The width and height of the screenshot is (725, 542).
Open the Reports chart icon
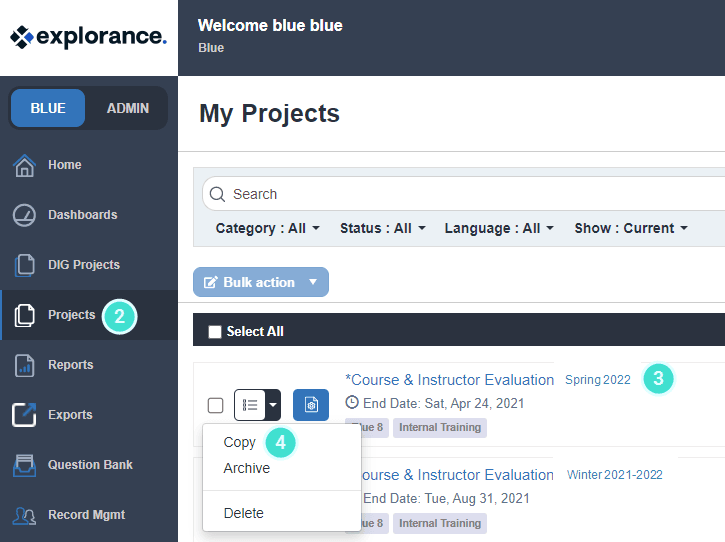coord(24,365)
